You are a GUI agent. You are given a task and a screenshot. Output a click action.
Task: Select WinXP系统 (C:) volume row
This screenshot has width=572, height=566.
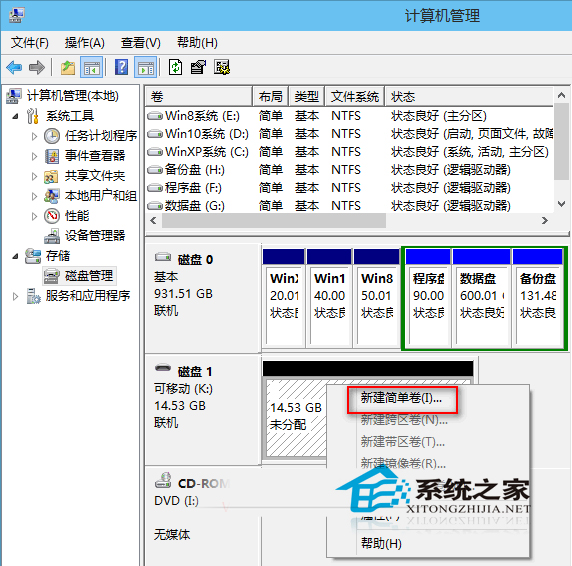pos(349,152)
